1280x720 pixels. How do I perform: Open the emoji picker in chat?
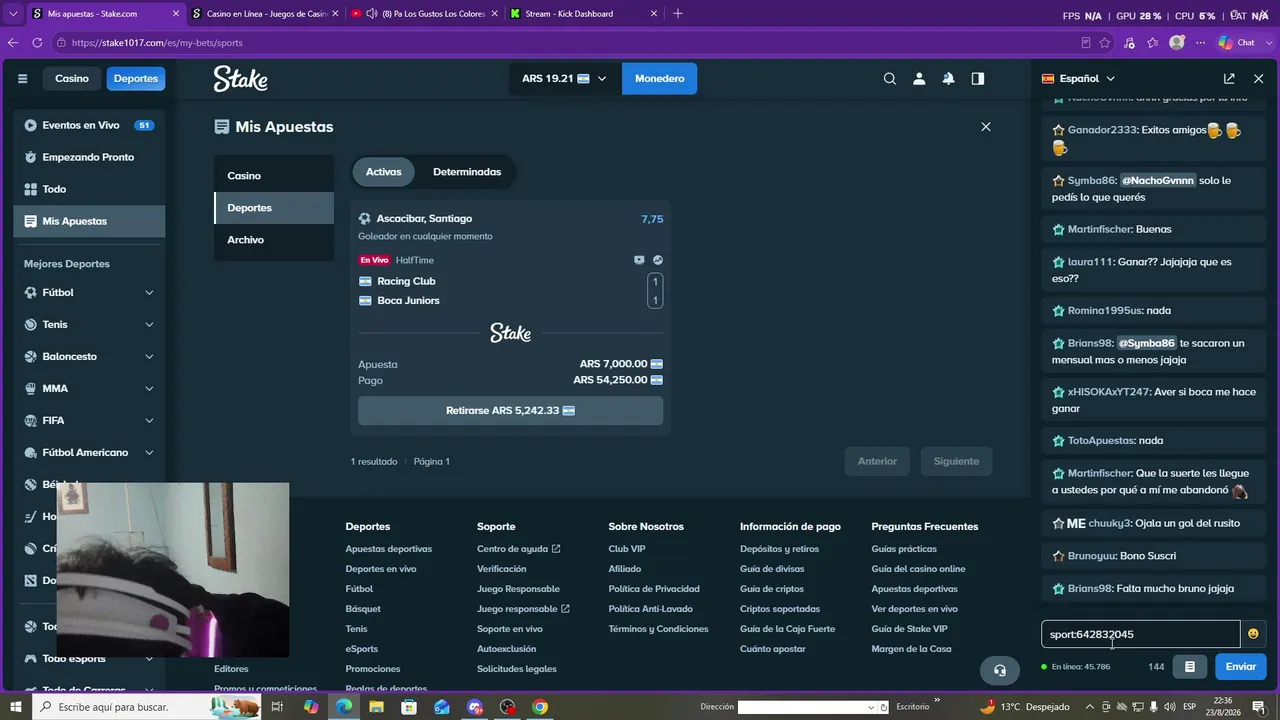point(1253,634)
